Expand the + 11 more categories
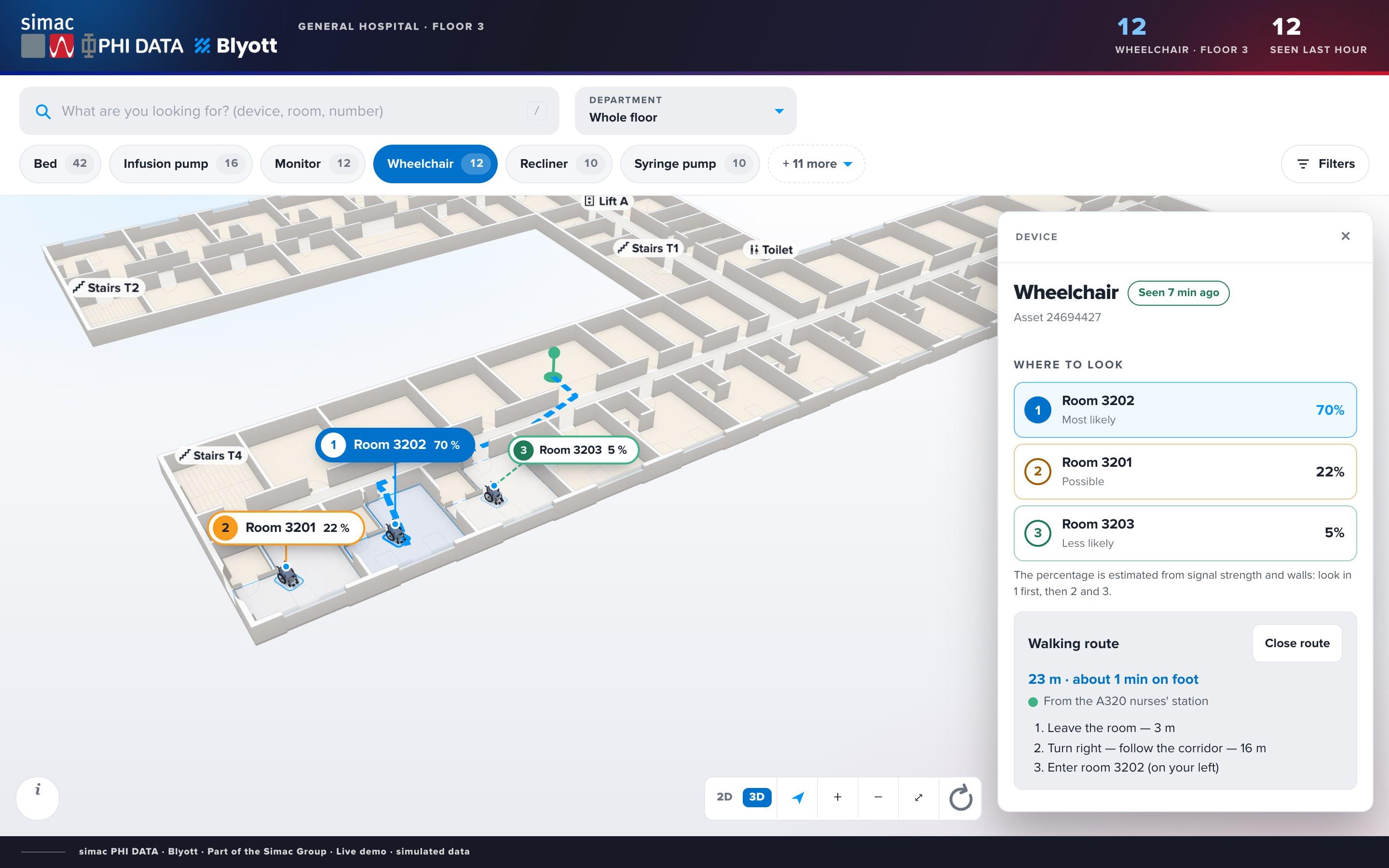Viewport: 1389px width, 868px height. point(816,163)
